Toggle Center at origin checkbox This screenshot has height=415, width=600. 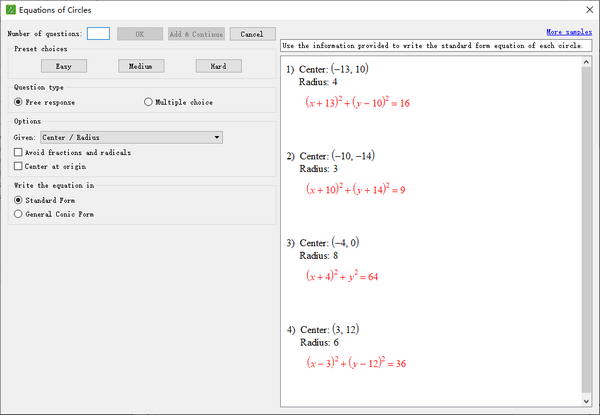[x=19, y=166]
